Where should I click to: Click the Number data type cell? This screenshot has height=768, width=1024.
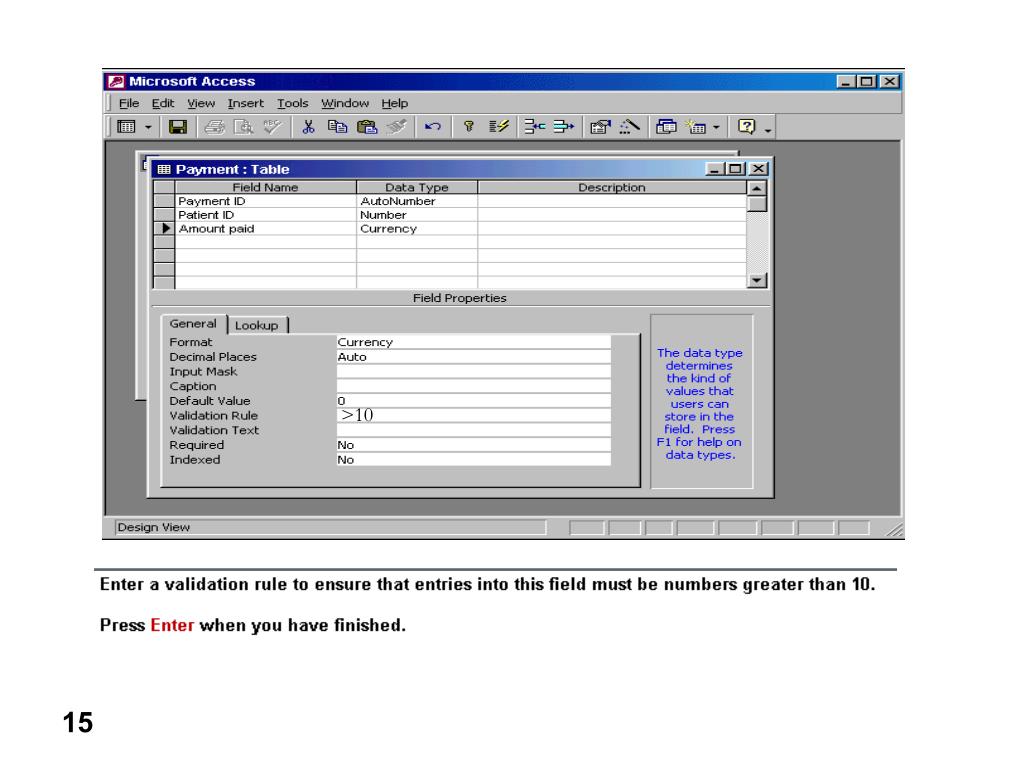click(417, 215)
